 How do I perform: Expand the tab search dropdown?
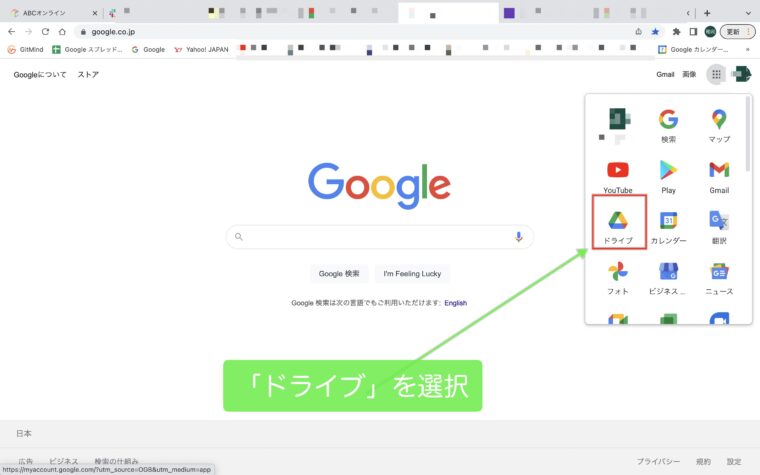pyautogui.click(x=748, y=13)
